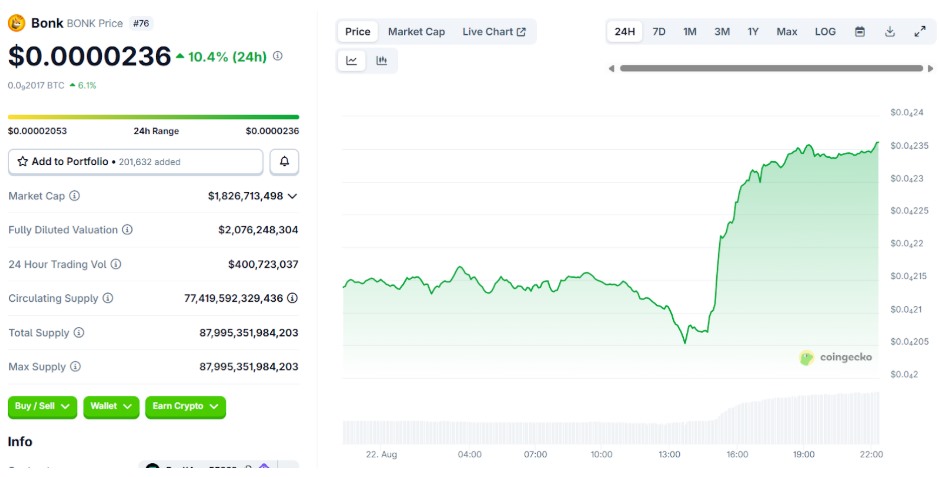Show Fully Diluted Valuation info icon

[127, 230]
